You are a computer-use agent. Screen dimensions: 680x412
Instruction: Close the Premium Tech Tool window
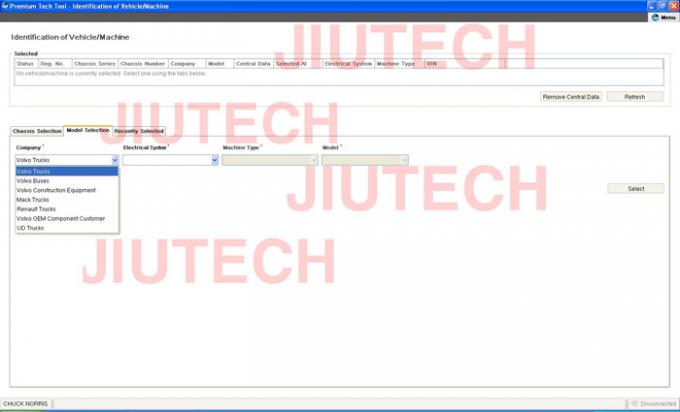673,6
